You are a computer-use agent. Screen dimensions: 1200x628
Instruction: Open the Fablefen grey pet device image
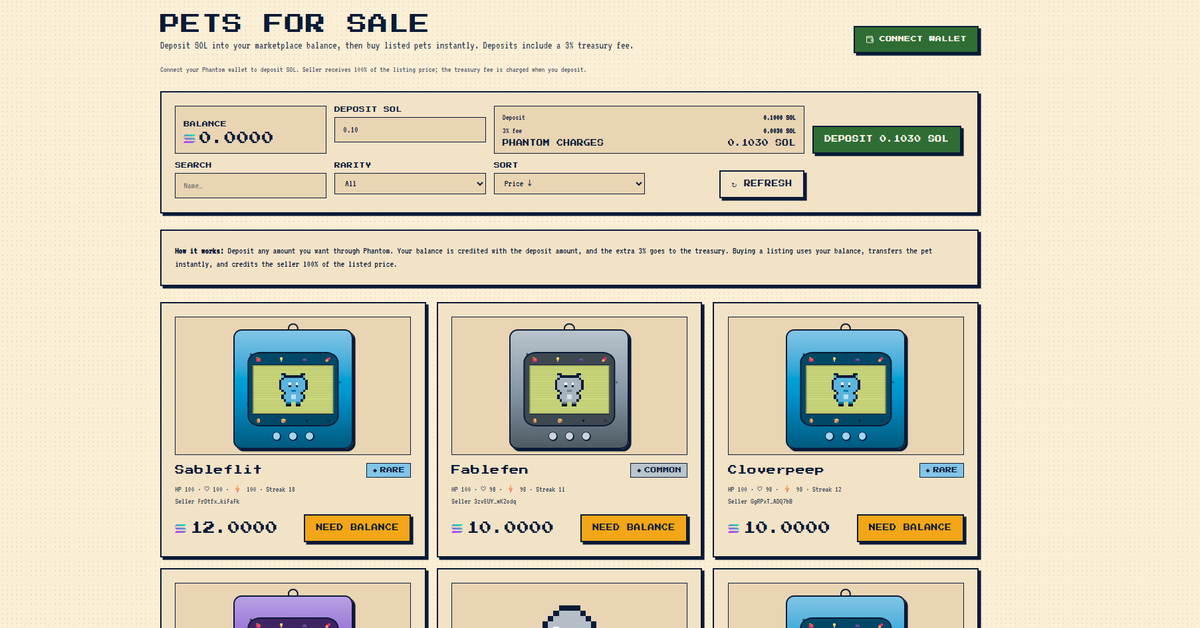pos(570,386)
